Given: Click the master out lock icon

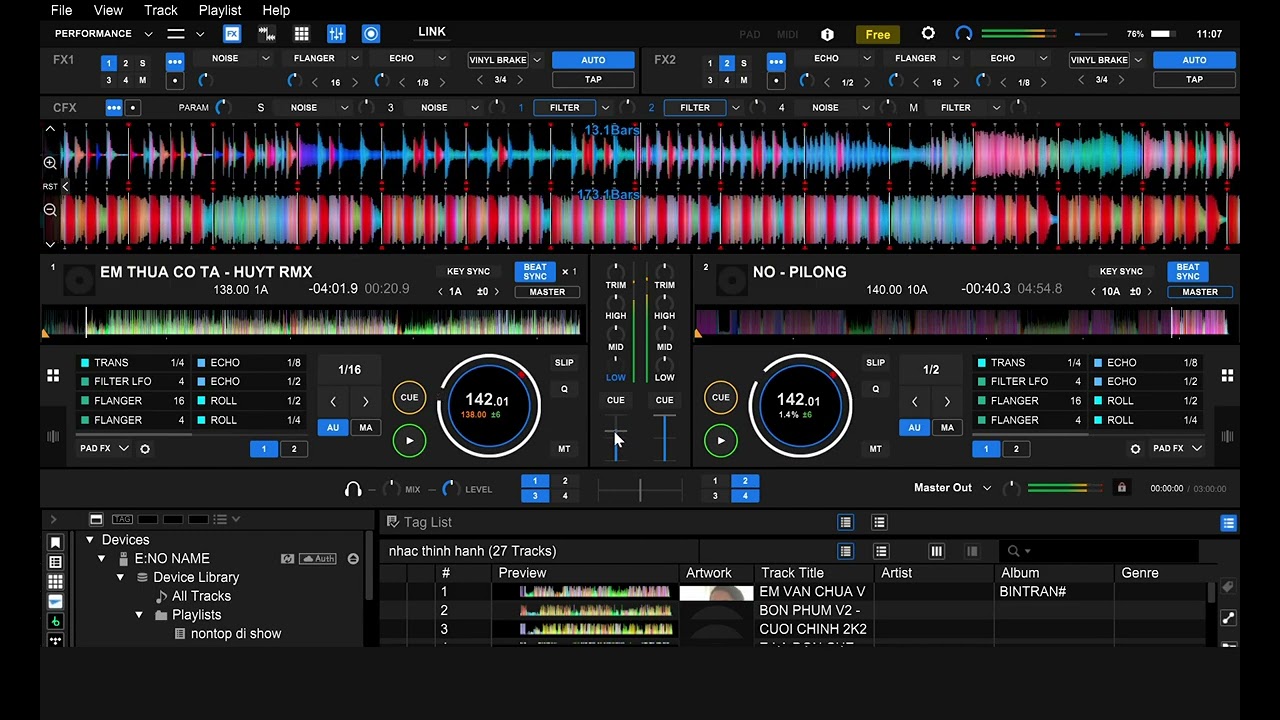Looking at the screenshot, I should tap(1122, 488).
